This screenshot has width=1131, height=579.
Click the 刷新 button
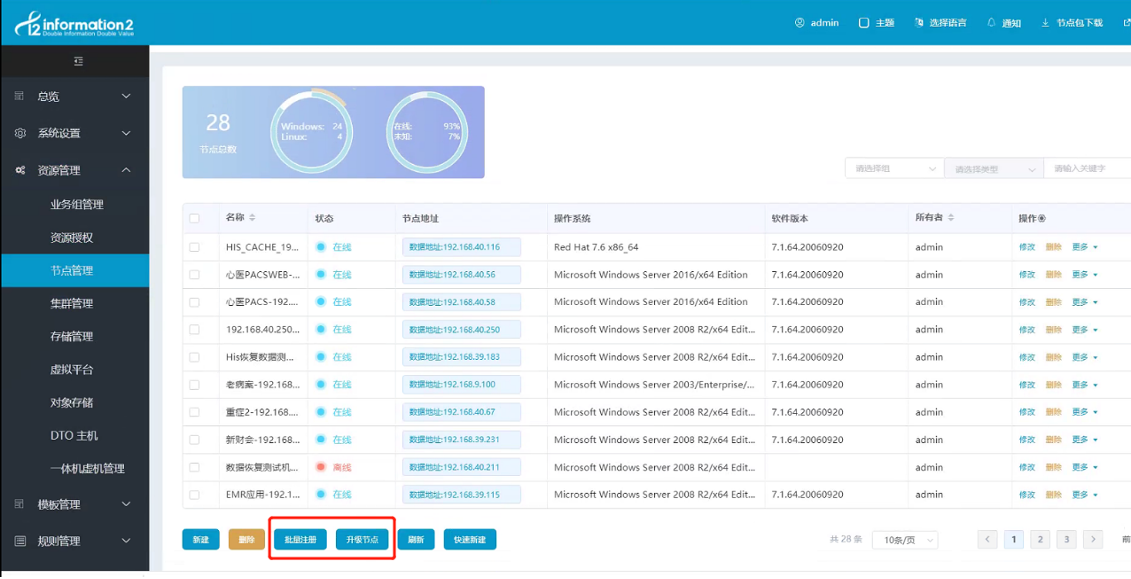point(416,539)
